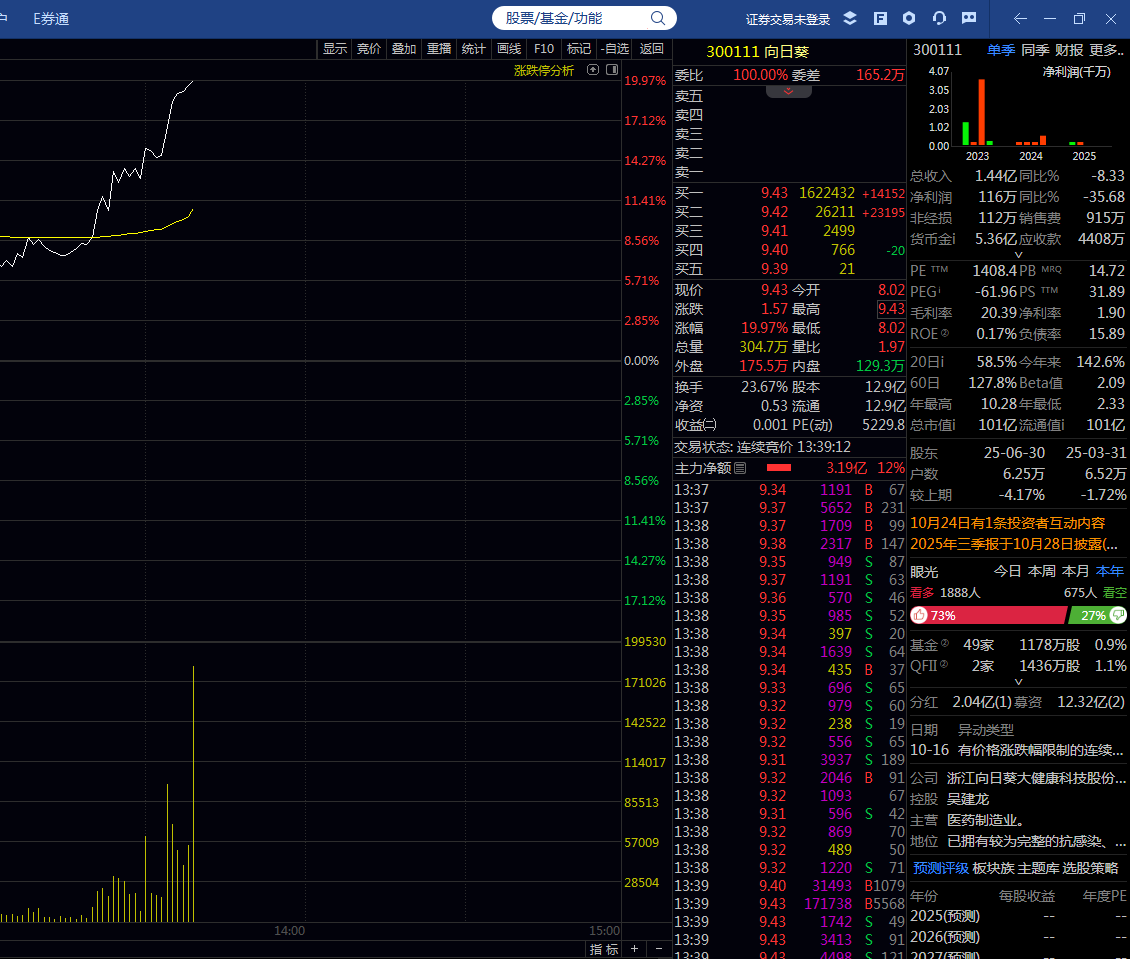Viewport: 1130px width, 959px height.
Task: Open the 主题库 tab
Action: (x=1038, y=868)
